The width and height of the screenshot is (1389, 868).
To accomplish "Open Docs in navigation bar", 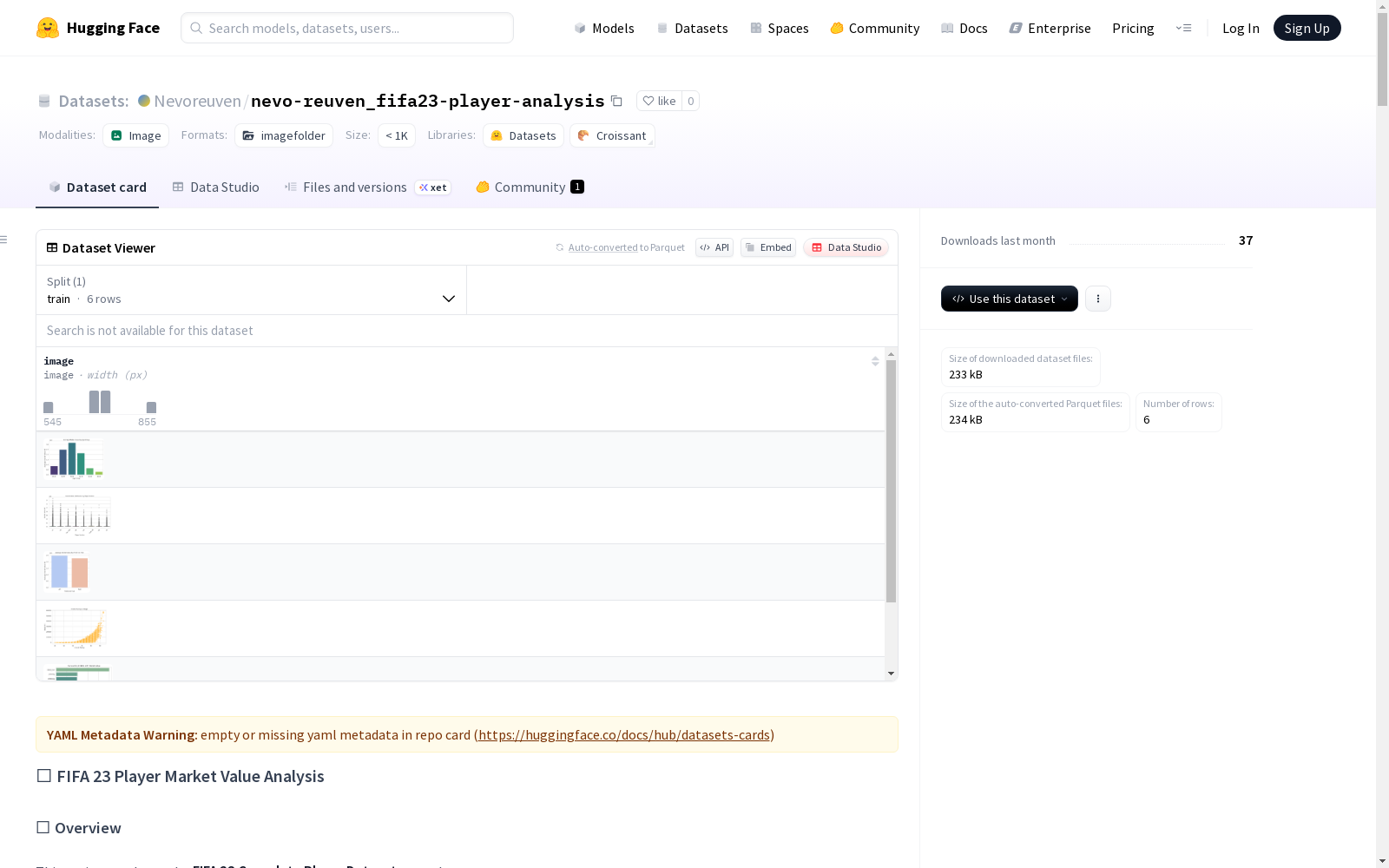I will [964, 28].
